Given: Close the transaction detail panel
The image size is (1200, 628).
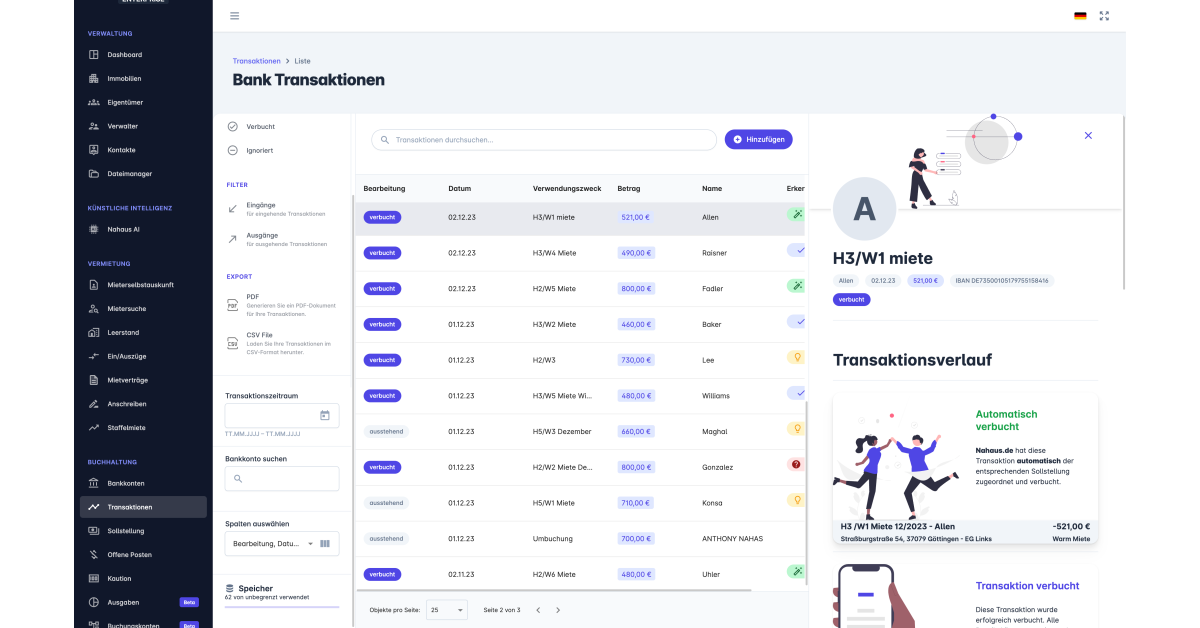Looking at the screenshot, I should pos(1088,135).
